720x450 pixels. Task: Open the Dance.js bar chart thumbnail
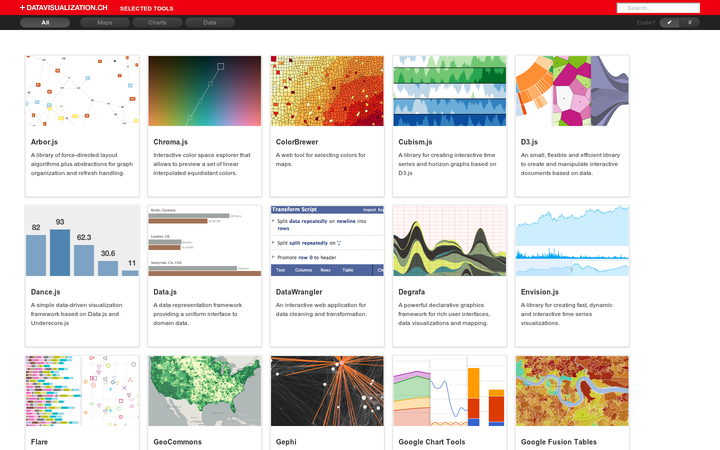click(x=82, y=241)
